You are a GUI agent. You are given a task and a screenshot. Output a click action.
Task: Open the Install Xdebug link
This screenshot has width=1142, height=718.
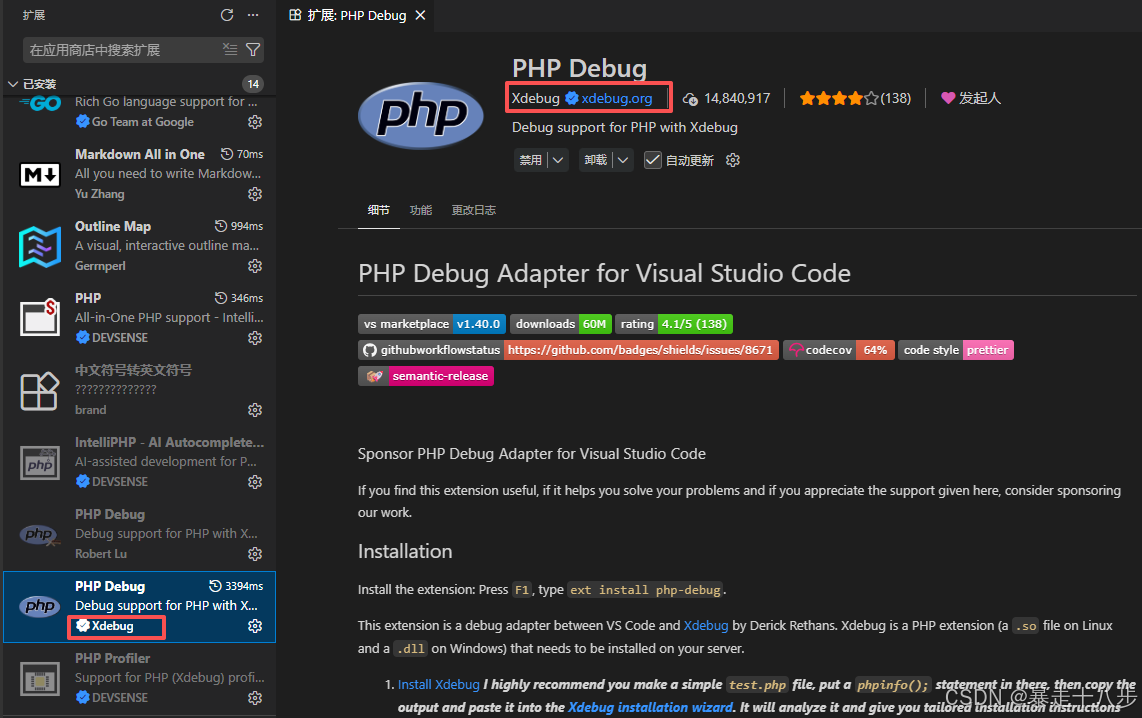point(438,685)
